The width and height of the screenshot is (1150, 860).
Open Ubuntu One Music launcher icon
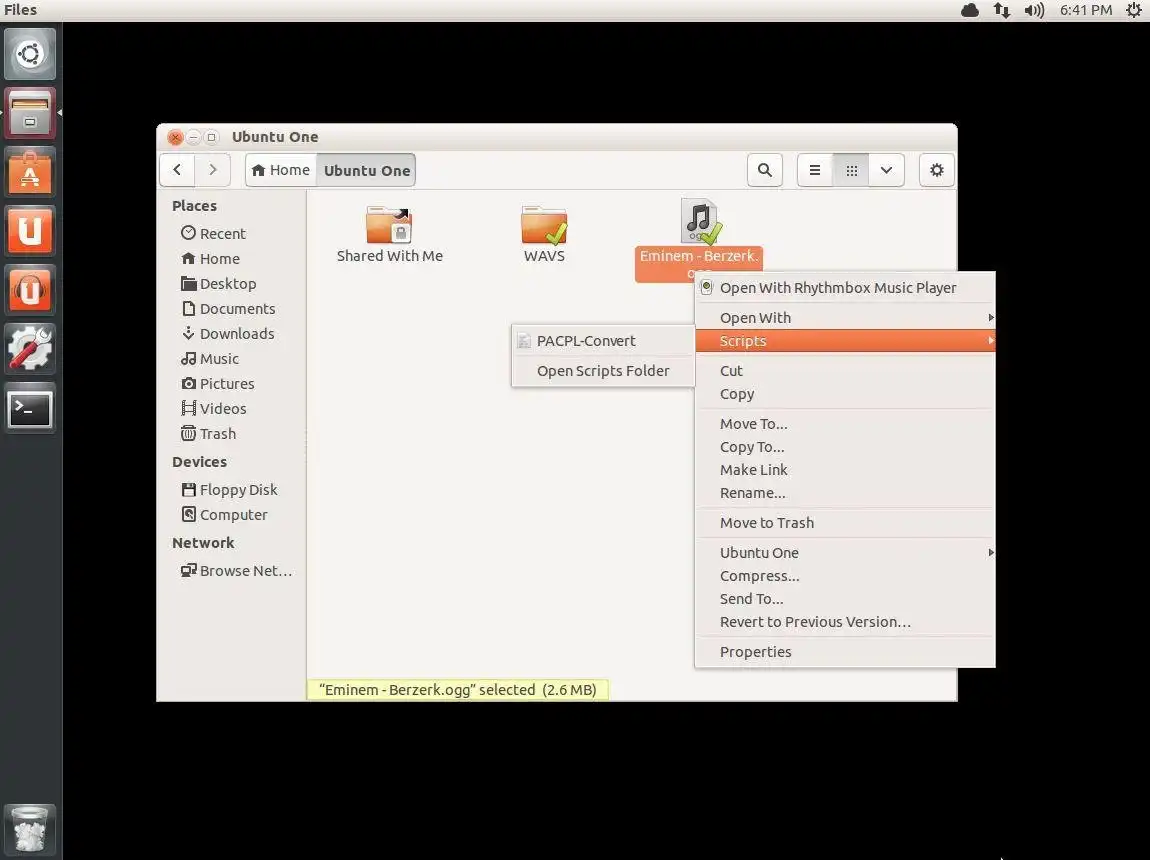coord(30,290)
